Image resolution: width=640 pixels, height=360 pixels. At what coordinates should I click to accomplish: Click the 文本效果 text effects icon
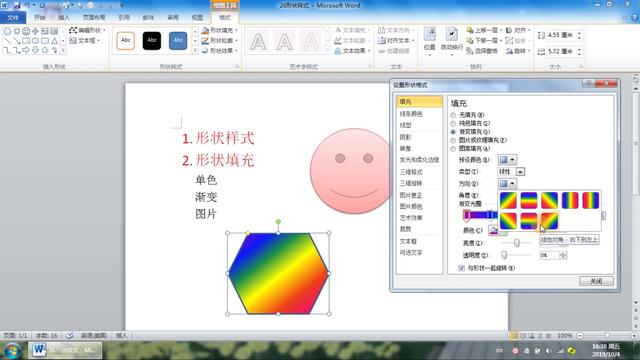click(x=338, y=51)
